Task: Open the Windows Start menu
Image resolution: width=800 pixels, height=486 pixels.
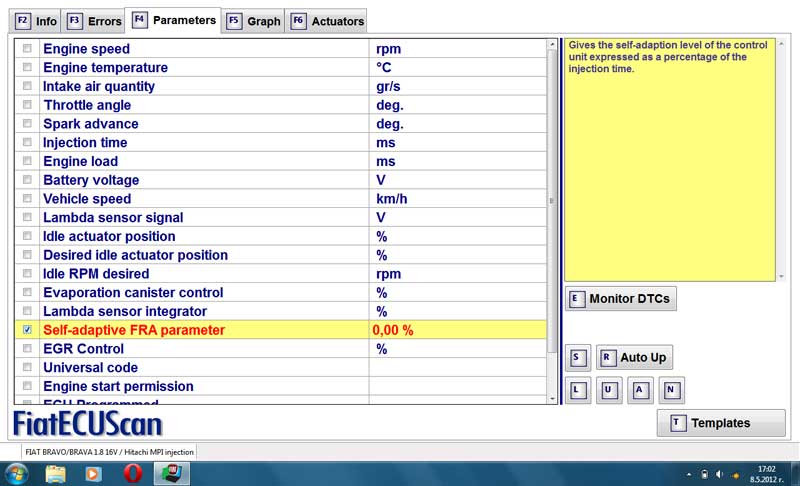Action: click(17, 473)
